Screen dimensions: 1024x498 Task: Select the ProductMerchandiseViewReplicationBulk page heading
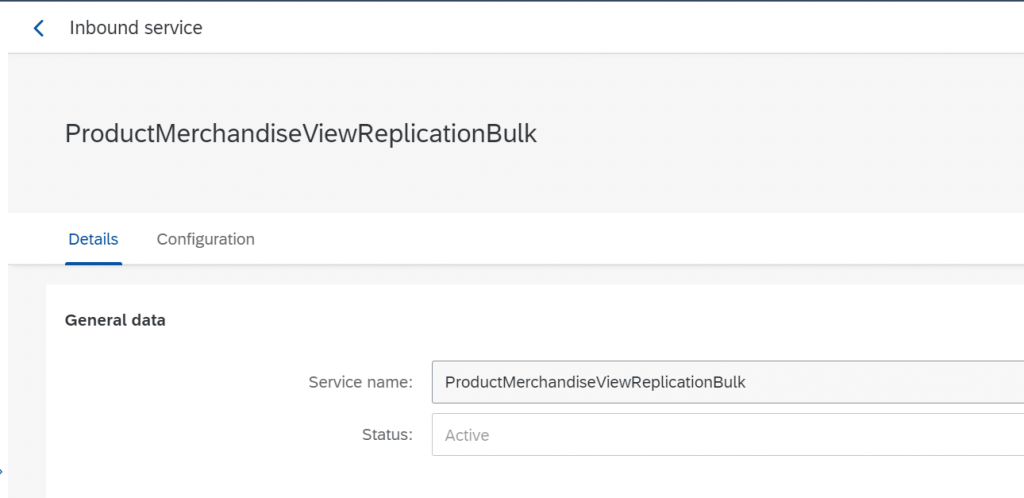pos(301,134)
